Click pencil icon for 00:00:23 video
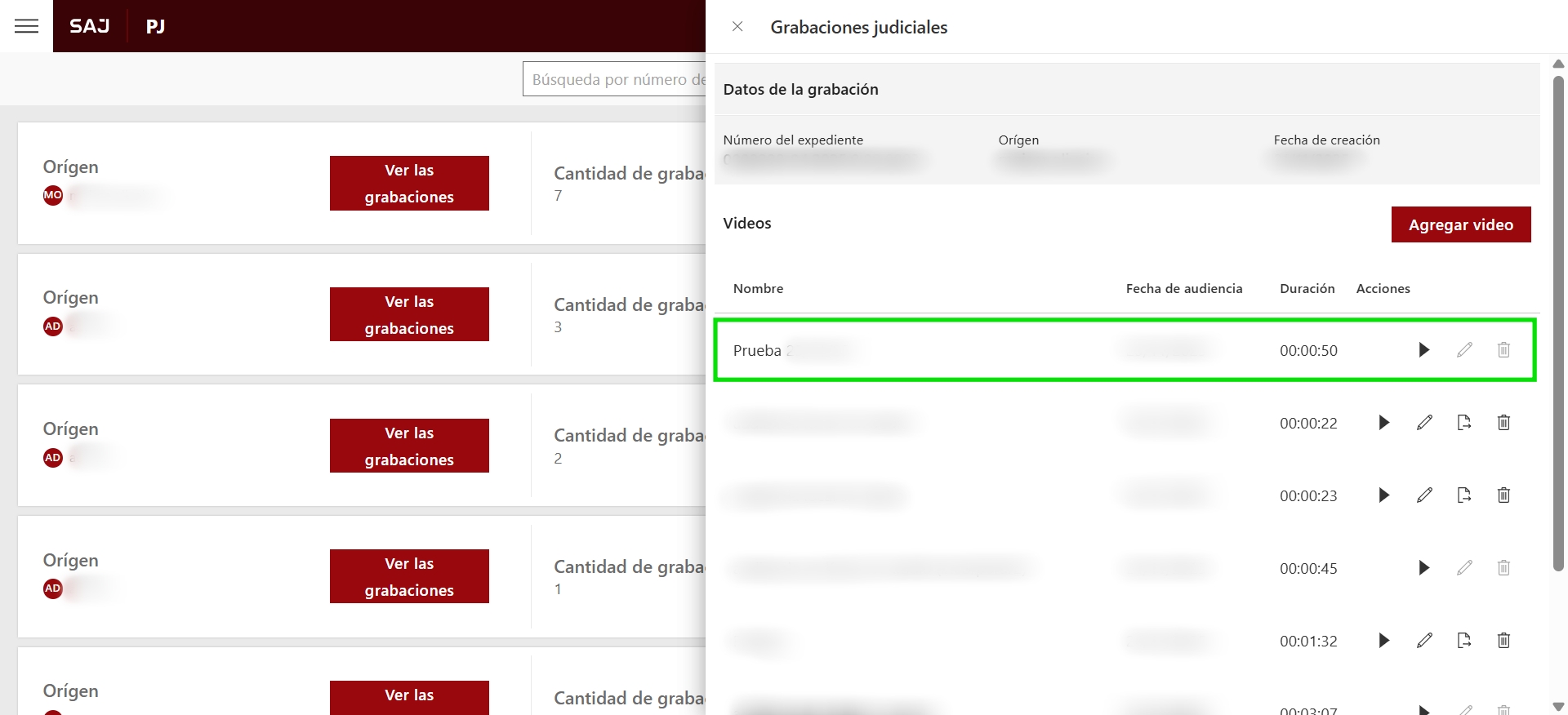Screen dimensions: 1568x715 tap(1424, 495)
